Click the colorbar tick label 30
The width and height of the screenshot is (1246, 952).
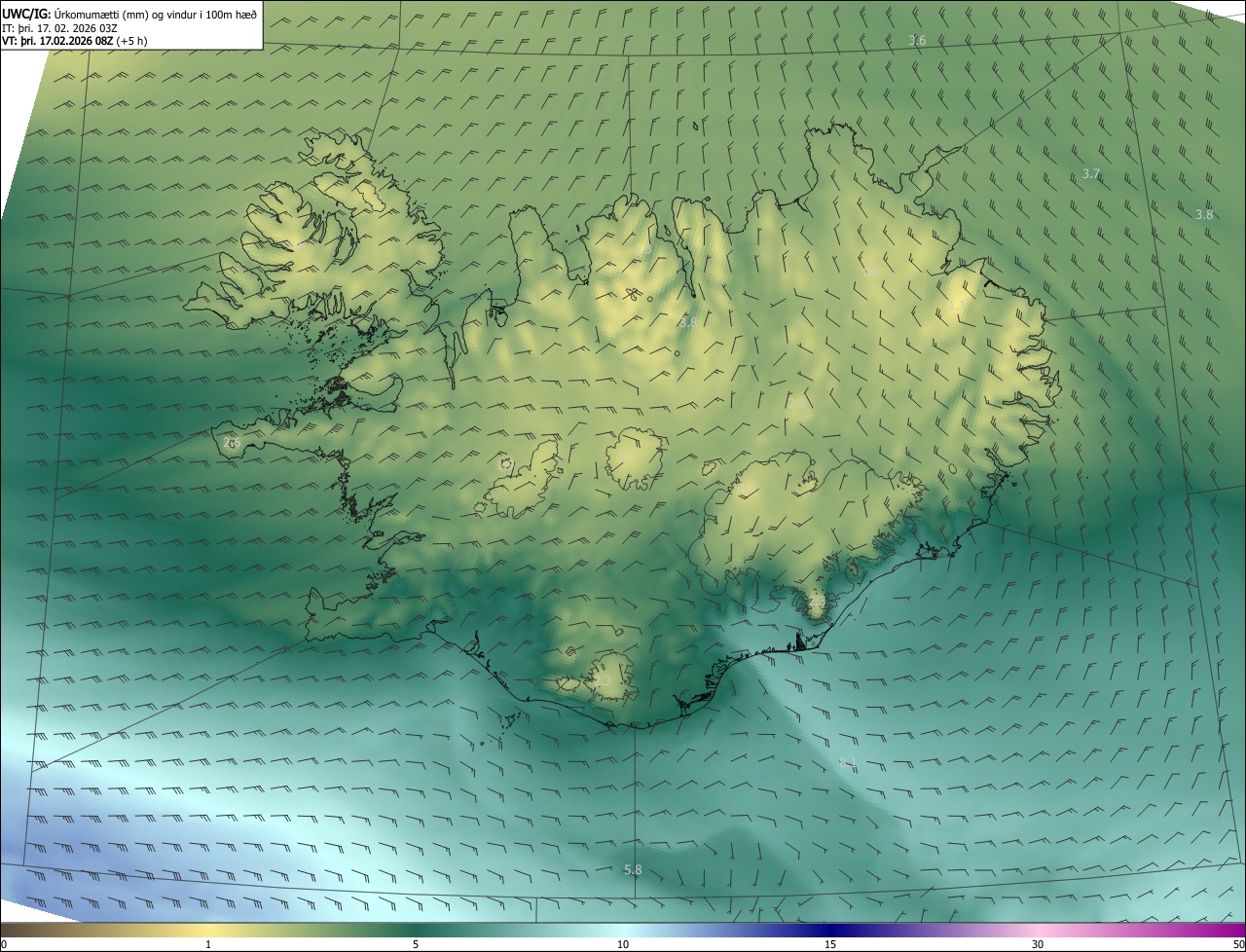tap(1038, 944)
